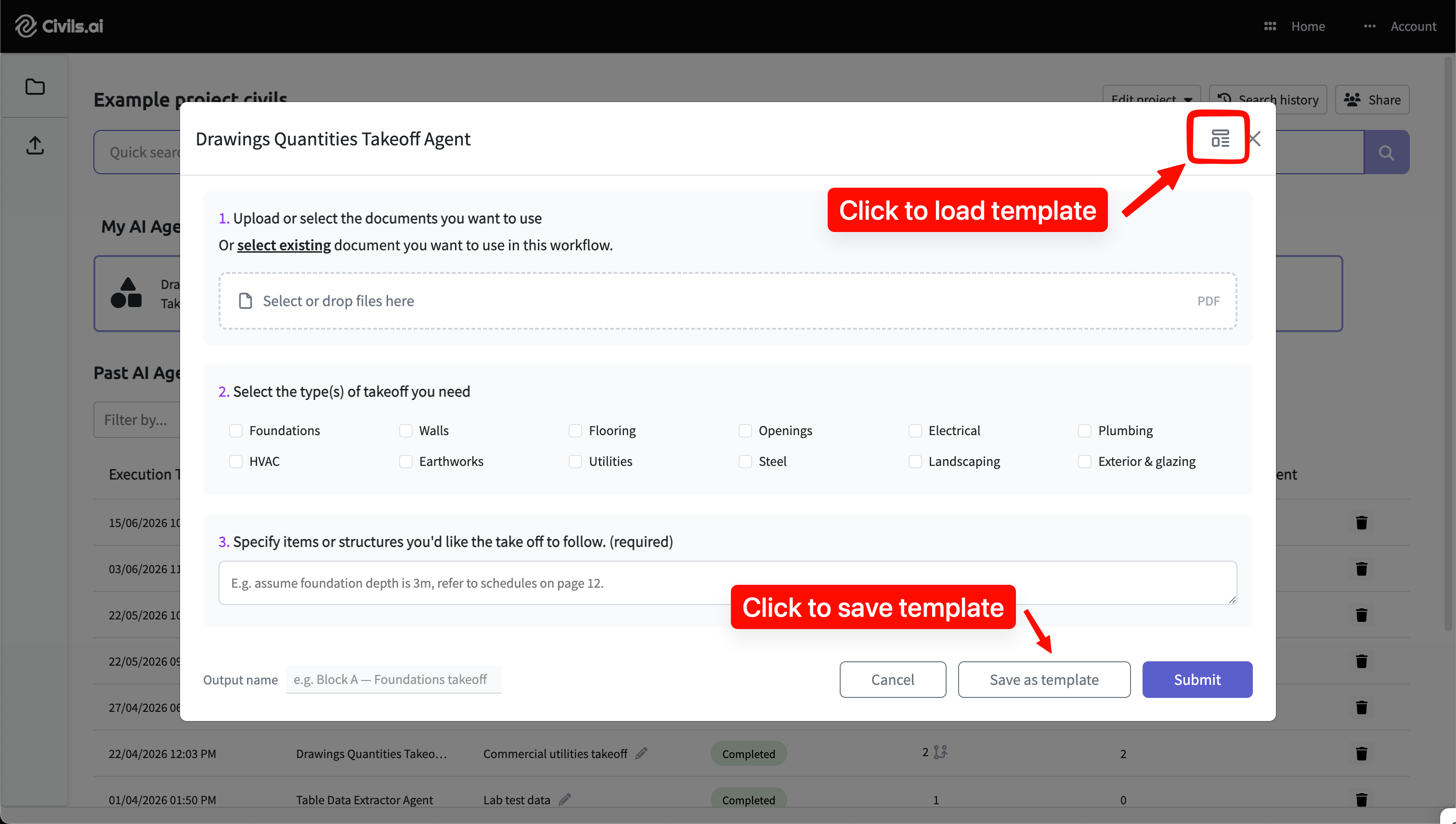Click the Share people icon

[1352, 100]
